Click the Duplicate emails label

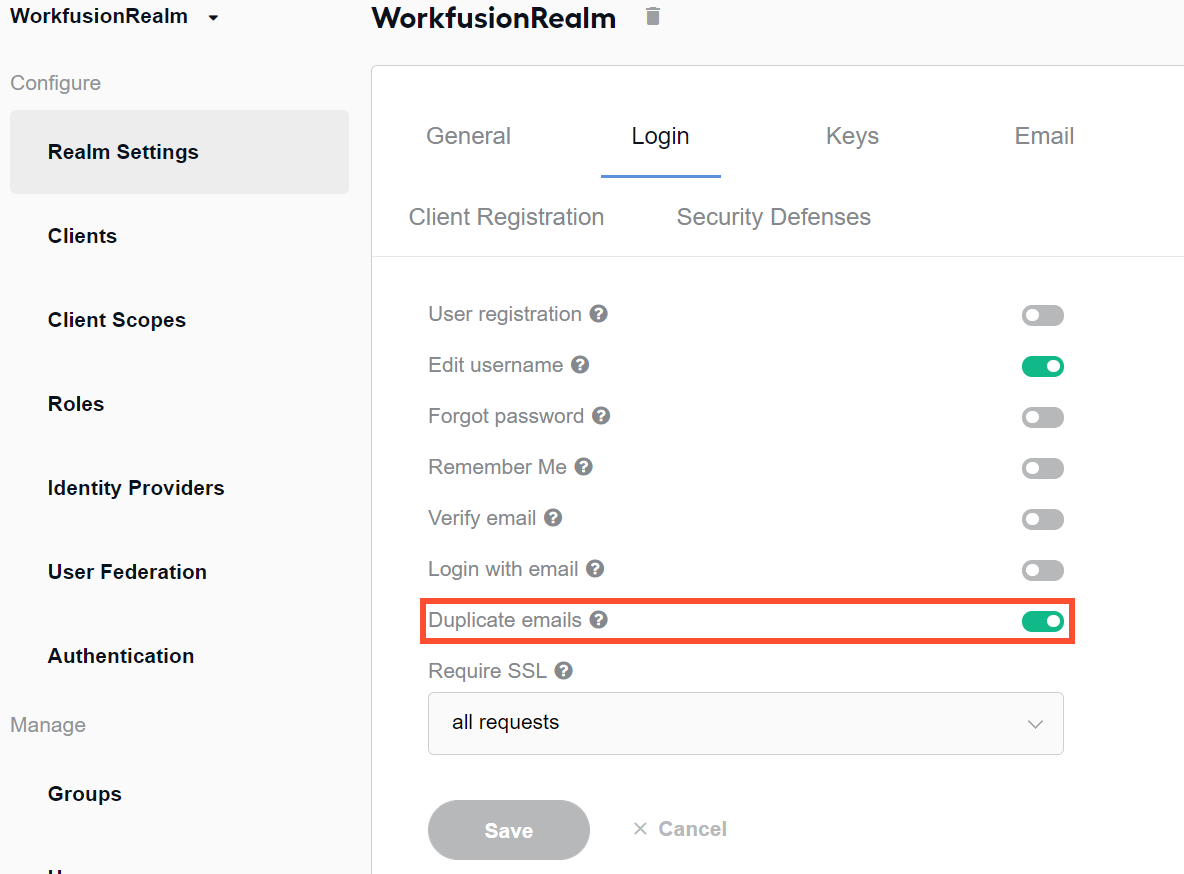pos(504,620)
